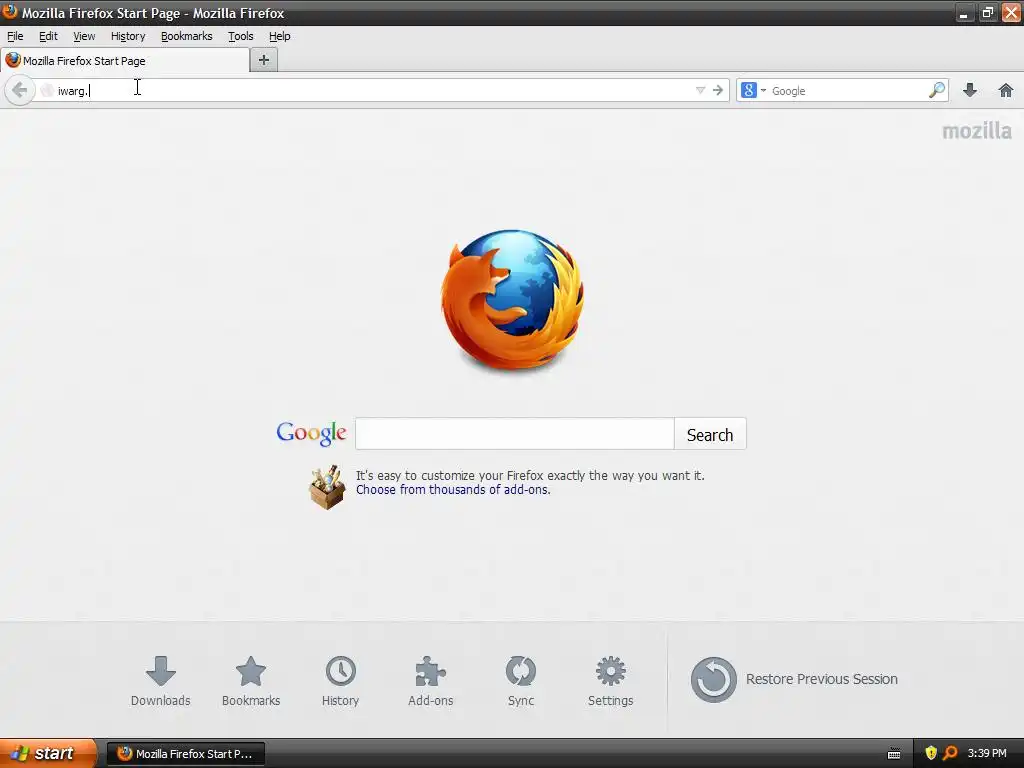Open History clock in bottom launcher
Screen dimensions: 1024x768
pos(340,681)
